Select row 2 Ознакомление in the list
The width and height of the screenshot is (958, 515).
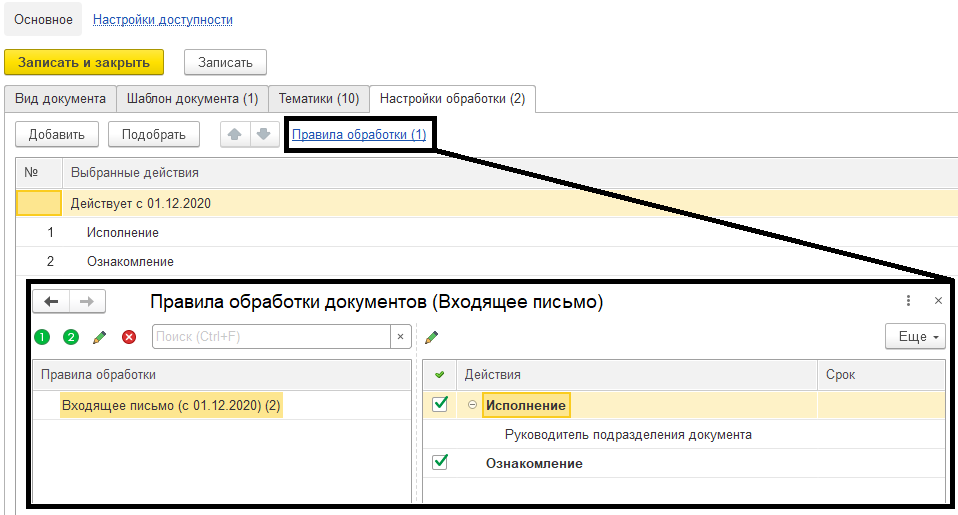(487, 261)
